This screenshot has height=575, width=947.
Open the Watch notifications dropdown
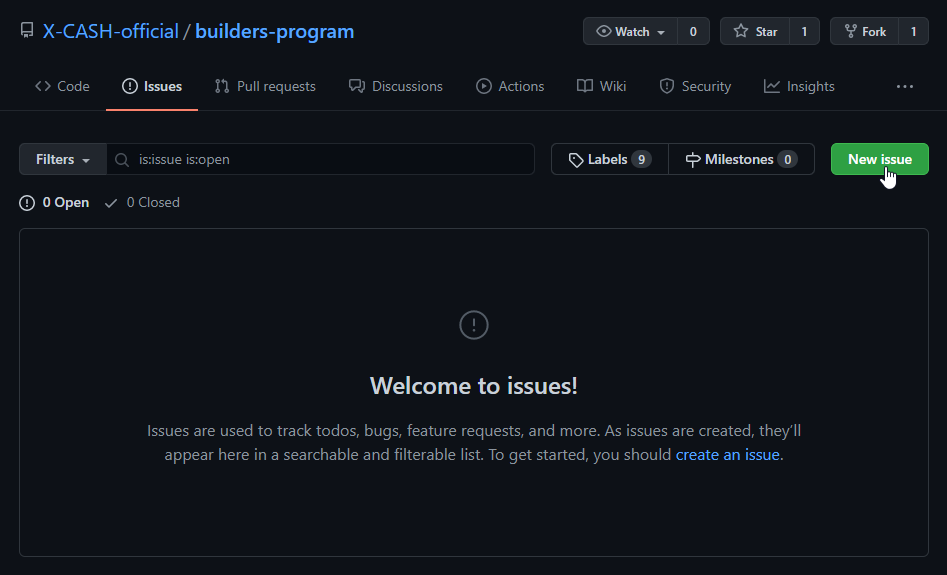631,31
